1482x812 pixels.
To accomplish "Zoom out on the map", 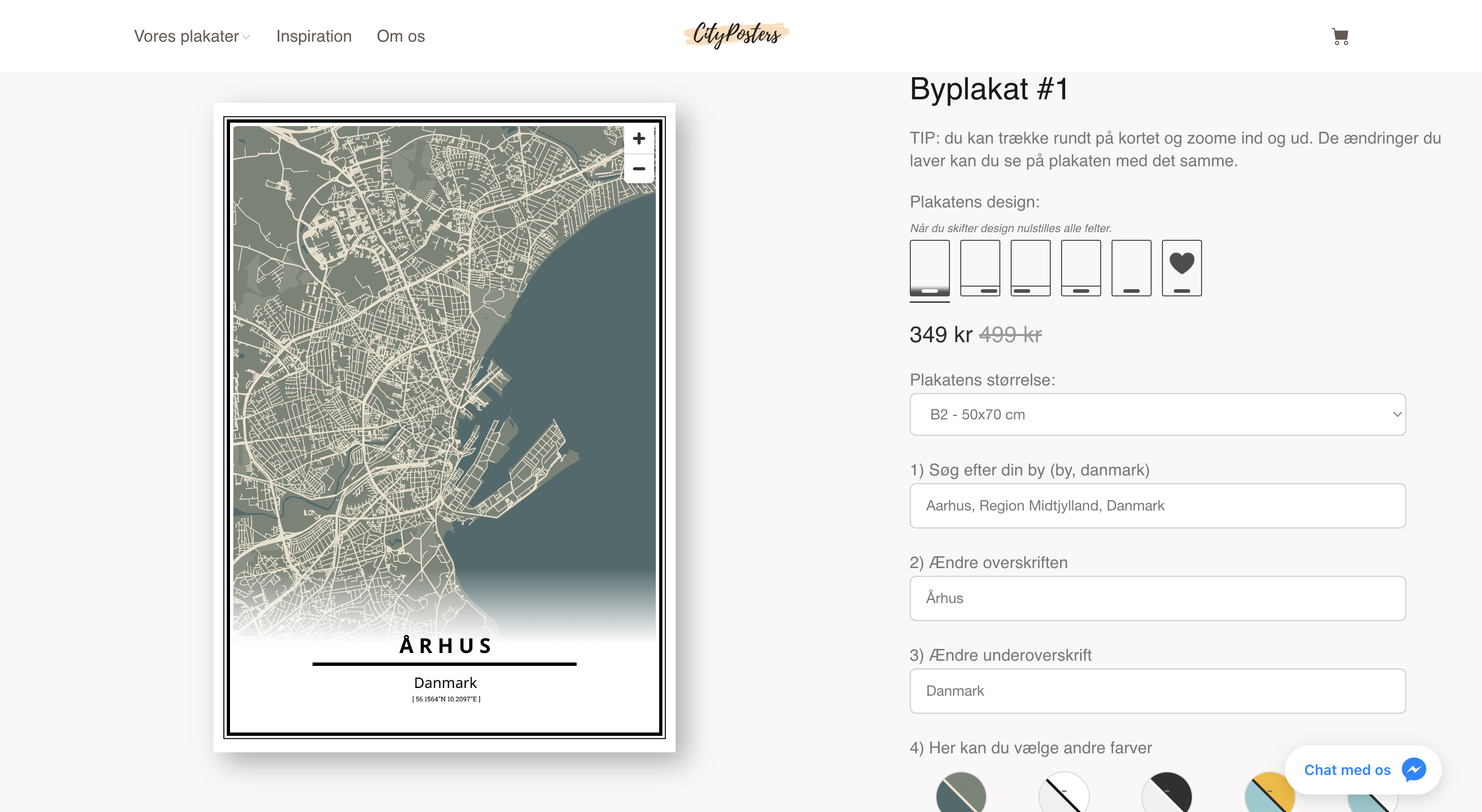I will click(x=639, y=169).
